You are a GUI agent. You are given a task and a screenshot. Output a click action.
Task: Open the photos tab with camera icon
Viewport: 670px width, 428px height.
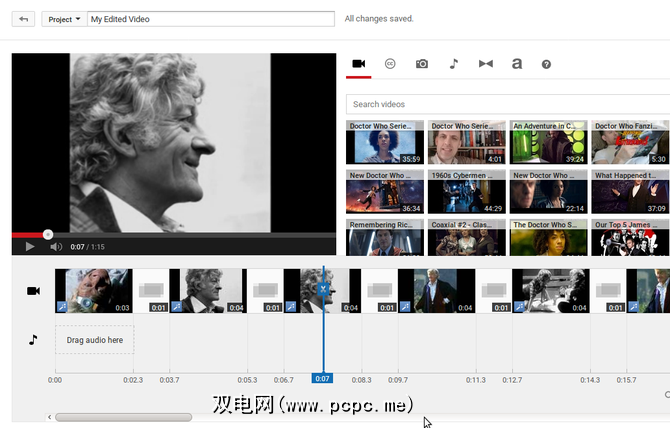pyautogui.click(x=422, y=64)
